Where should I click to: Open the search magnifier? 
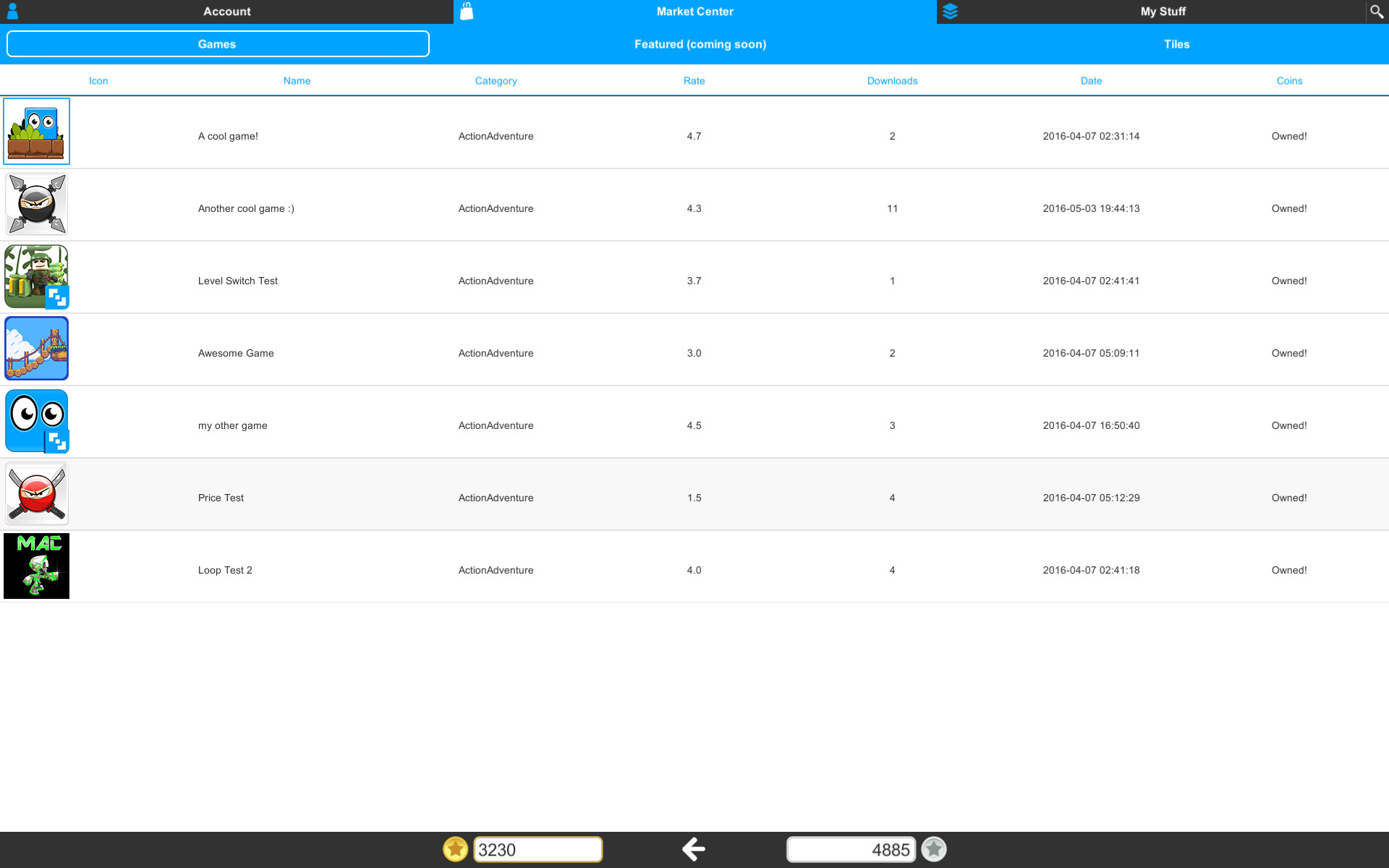click(1377, 11)
